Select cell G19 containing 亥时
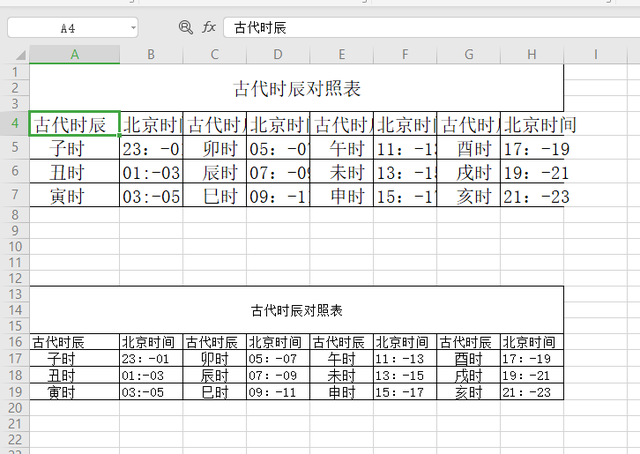The image size is (640, 454). 469,392
